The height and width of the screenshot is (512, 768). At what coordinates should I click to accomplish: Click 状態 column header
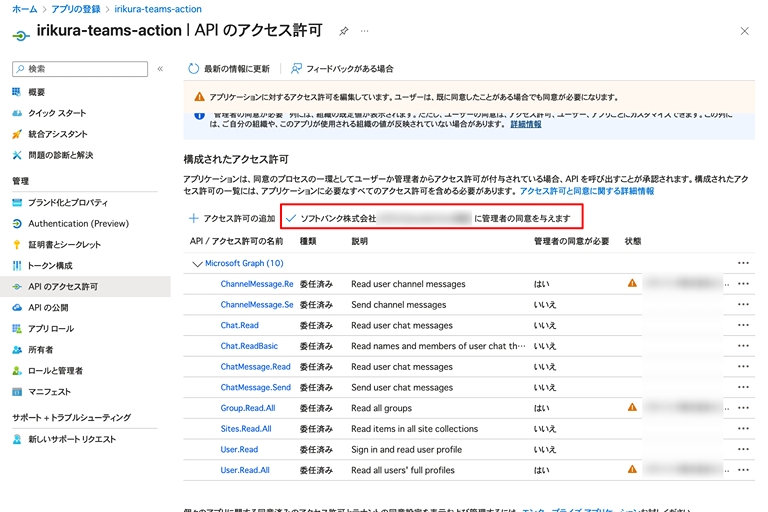click(633, 241)
